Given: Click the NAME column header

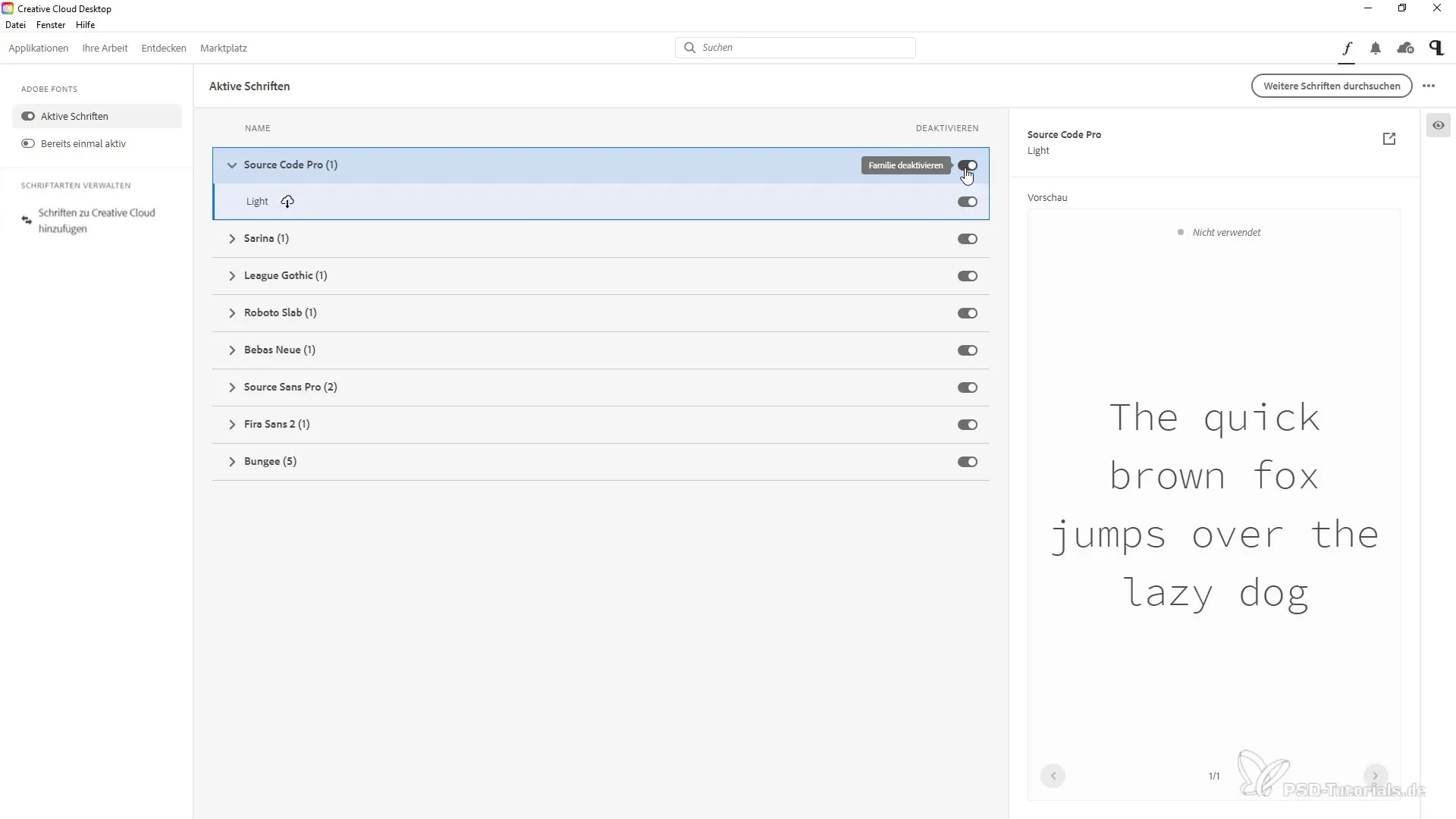Looking at the screenshot, I should [x=258, y=128].
